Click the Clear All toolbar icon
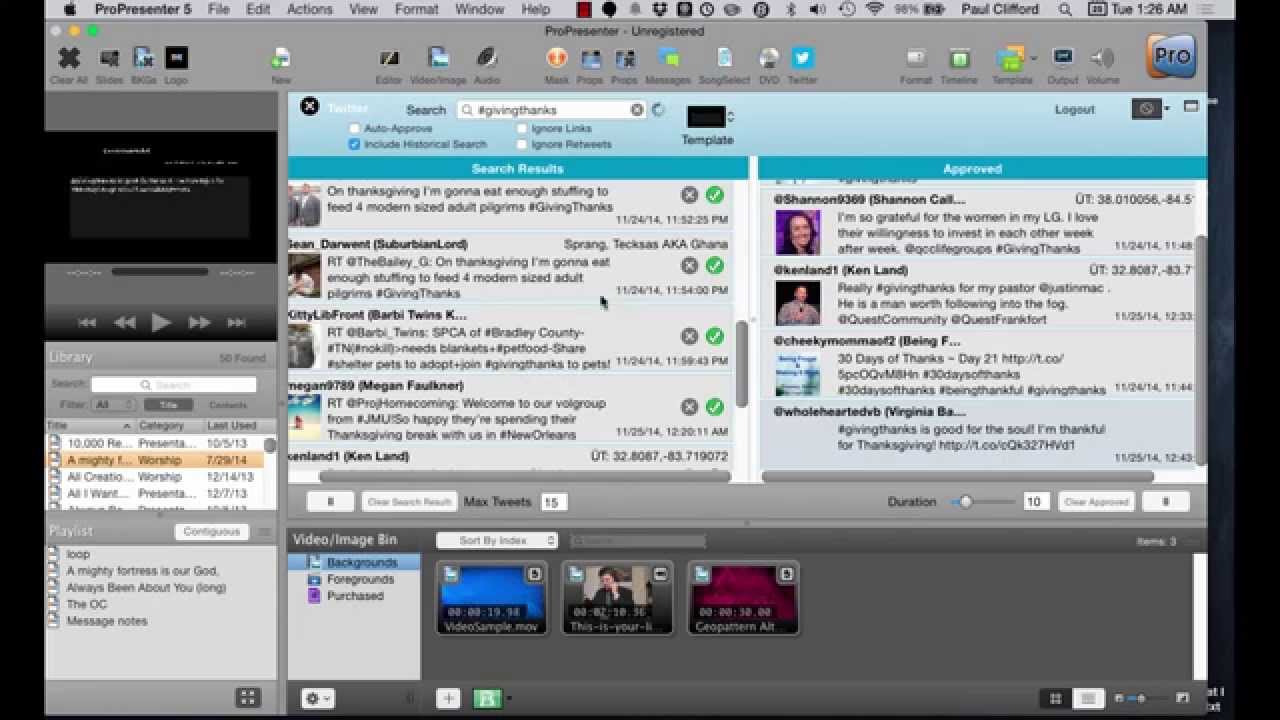1280x720 pixels. click(69, 58)
